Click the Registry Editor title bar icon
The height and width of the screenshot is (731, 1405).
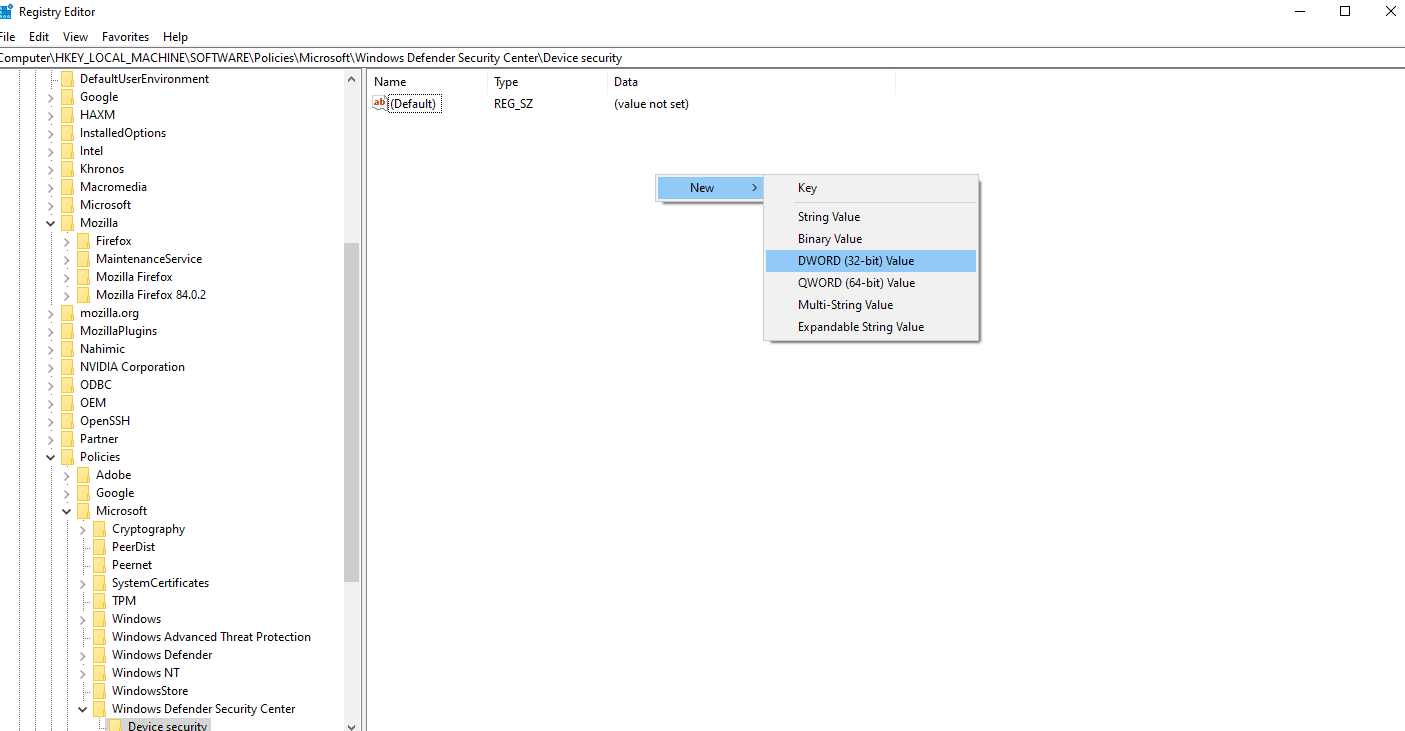[x=6, y=12]
